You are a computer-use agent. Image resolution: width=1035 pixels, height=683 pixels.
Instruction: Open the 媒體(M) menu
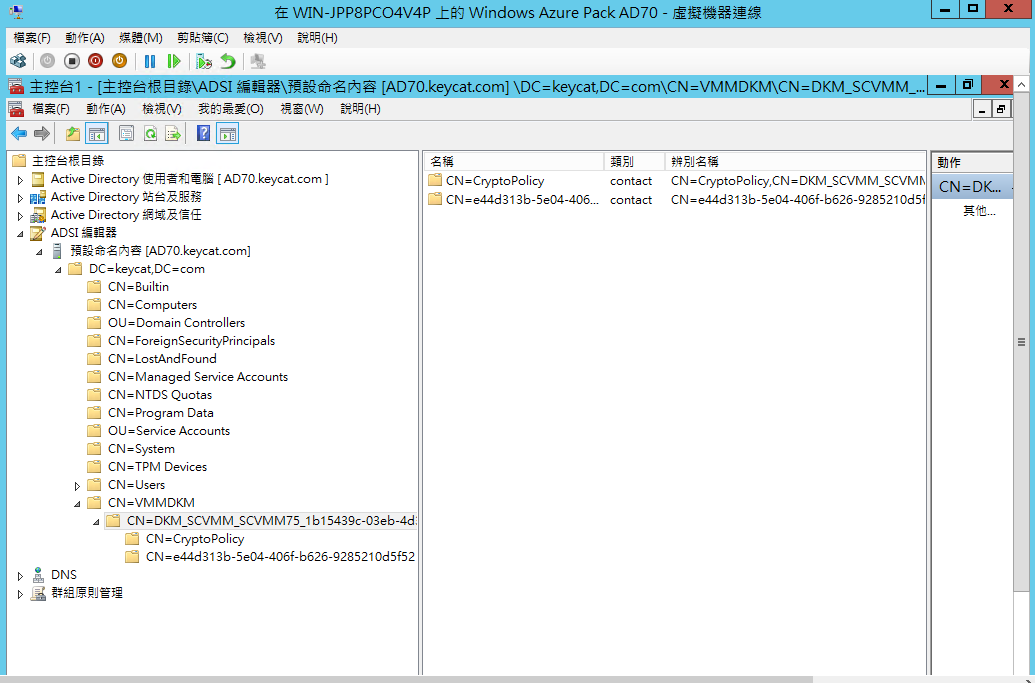pyautogui.click(x=141, y=38)
